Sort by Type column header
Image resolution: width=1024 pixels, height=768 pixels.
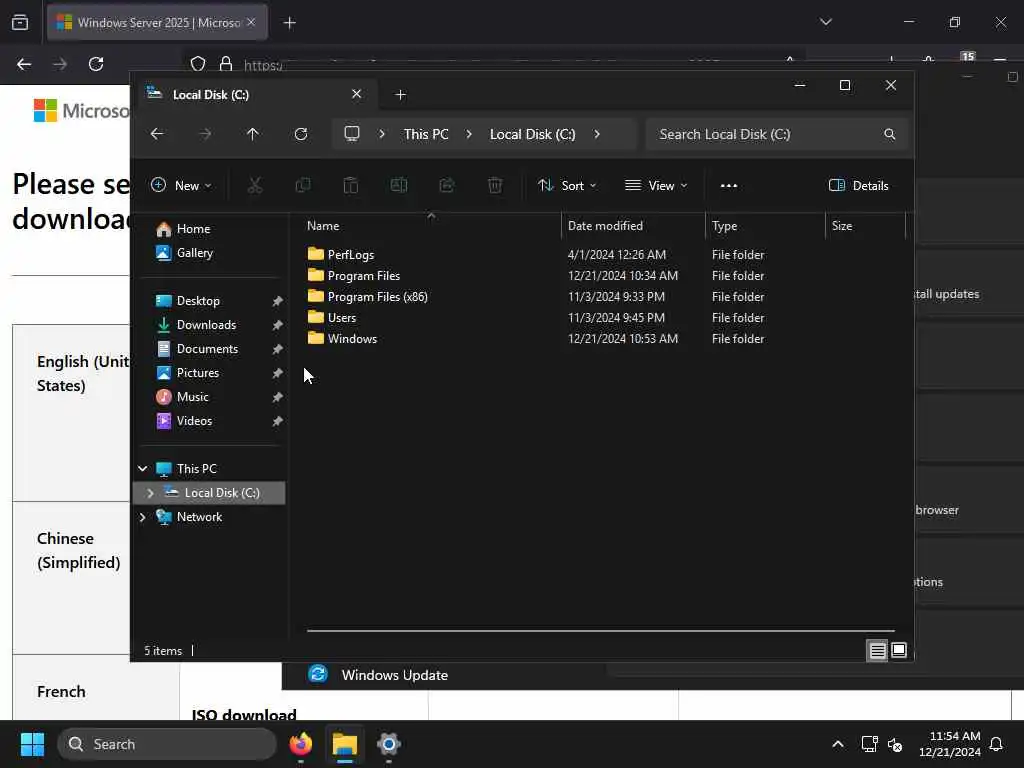[765, 225]
